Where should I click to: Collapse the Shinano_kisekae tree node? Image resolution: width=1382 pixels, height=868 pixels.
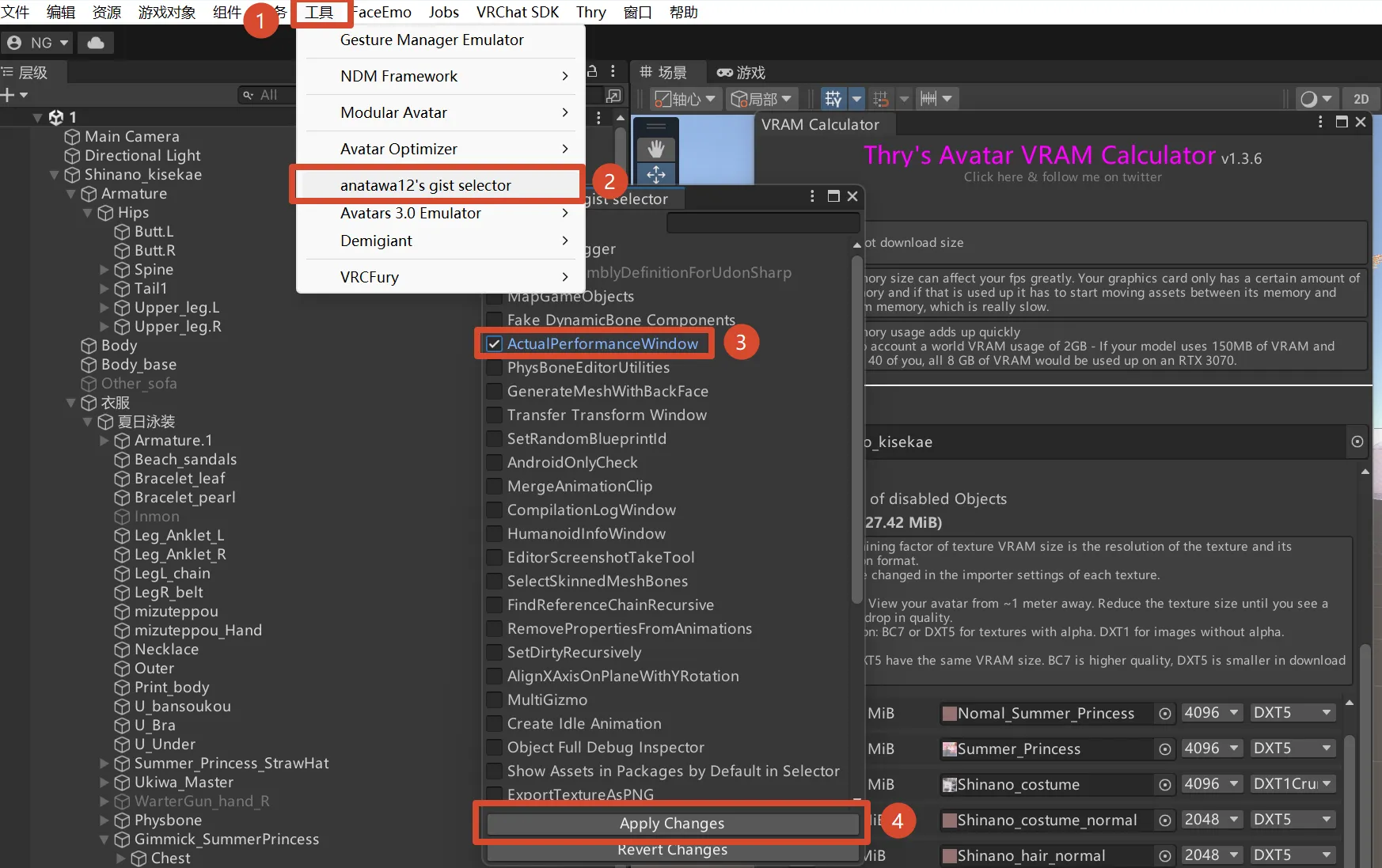tap(54, 175)
